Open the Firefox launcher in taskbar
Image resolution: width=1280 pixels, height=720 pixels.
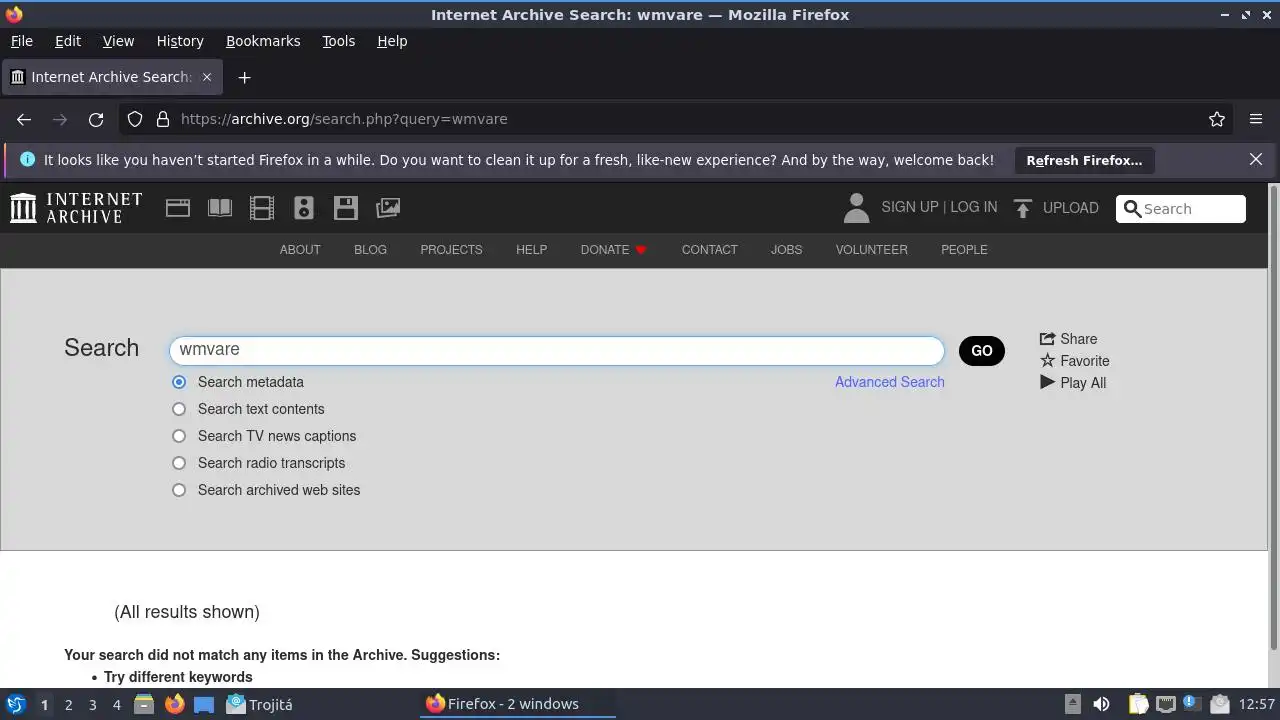174,704
